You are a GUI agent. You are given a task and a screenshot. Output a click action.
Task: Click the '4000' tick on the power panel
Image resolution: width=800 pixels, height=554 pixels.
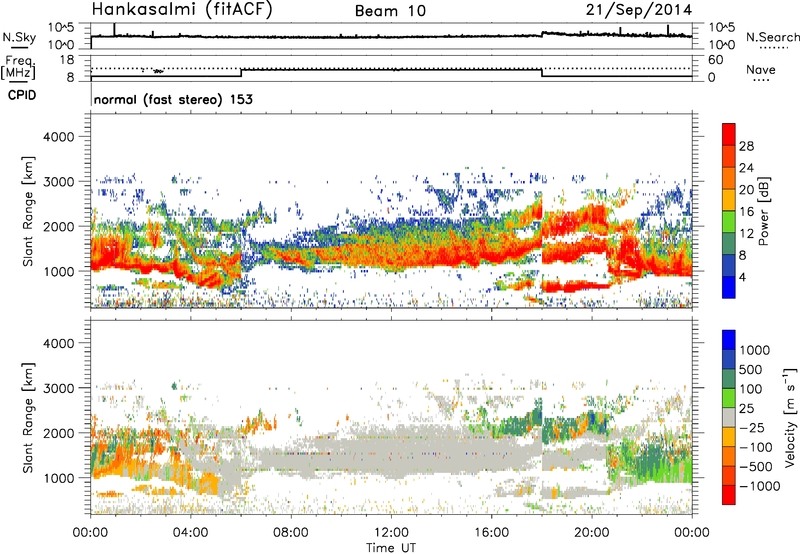(59, 137)
